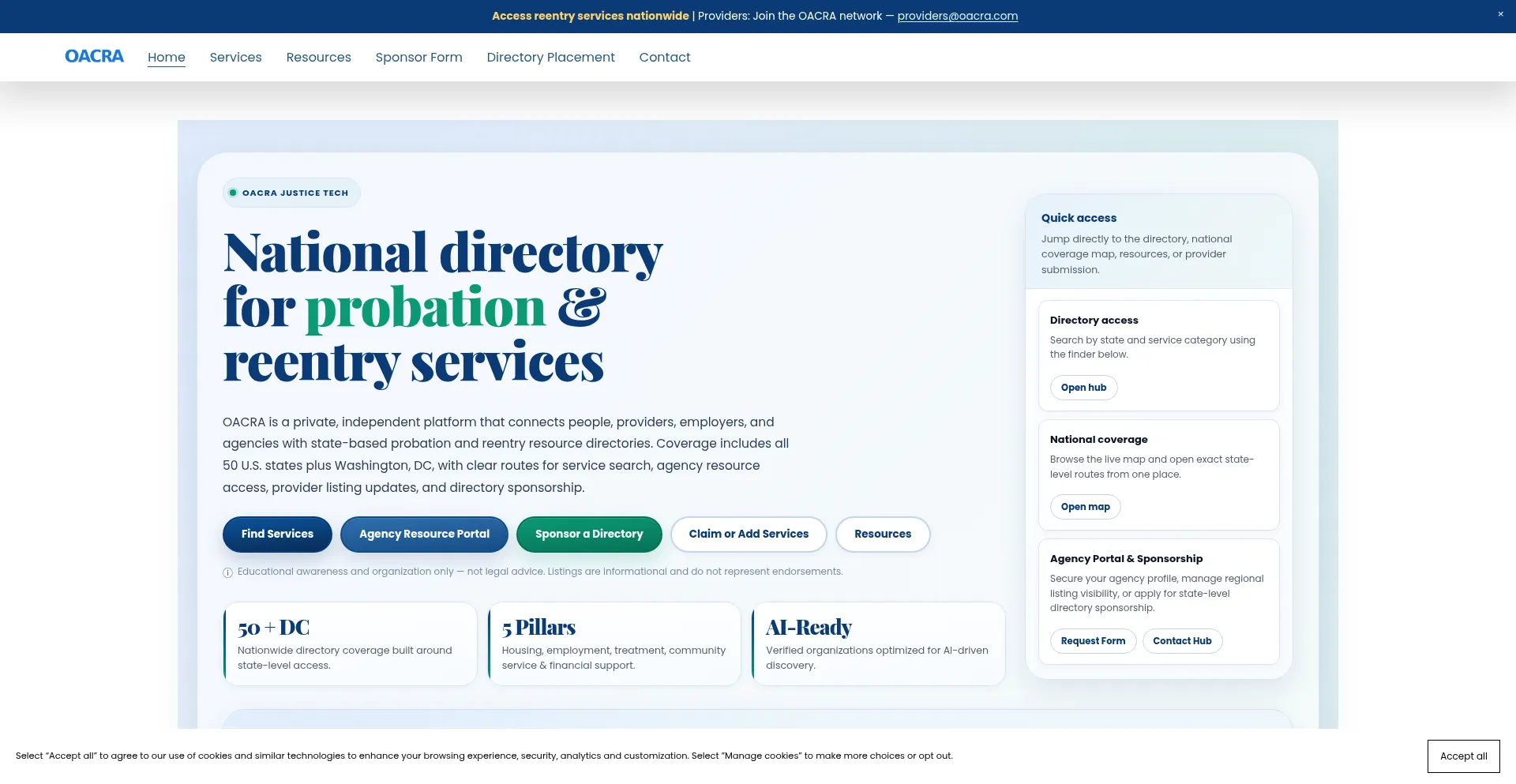Open Directory Placement page
This screenshot has width=1516, height=784.
550,57
